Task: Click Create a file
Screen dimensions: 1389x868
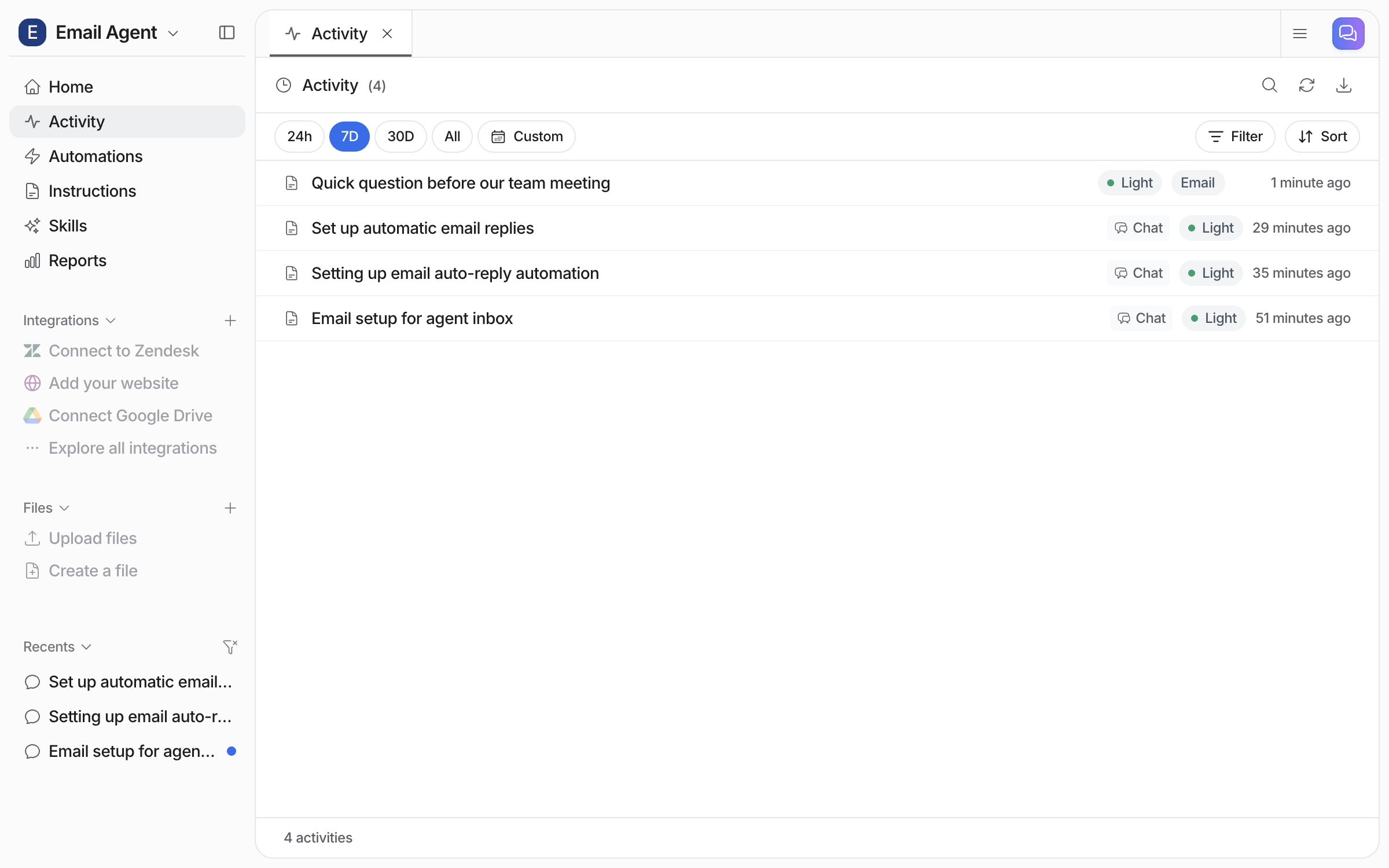Action: click(93, 571)
